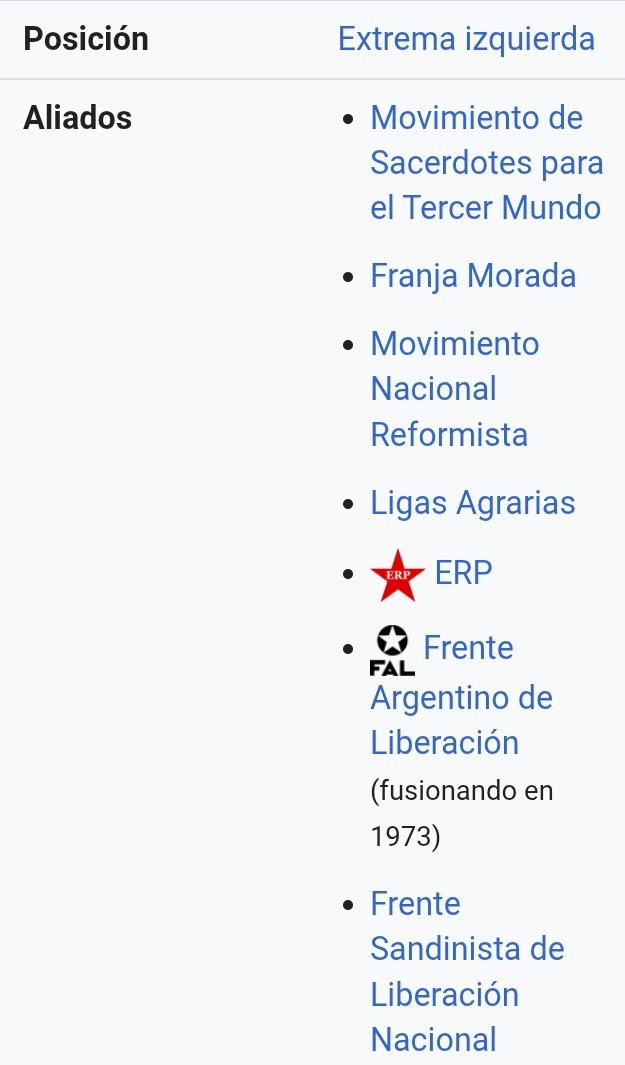Open the Frente Argentino de Liberación link

tap(461, 697)
